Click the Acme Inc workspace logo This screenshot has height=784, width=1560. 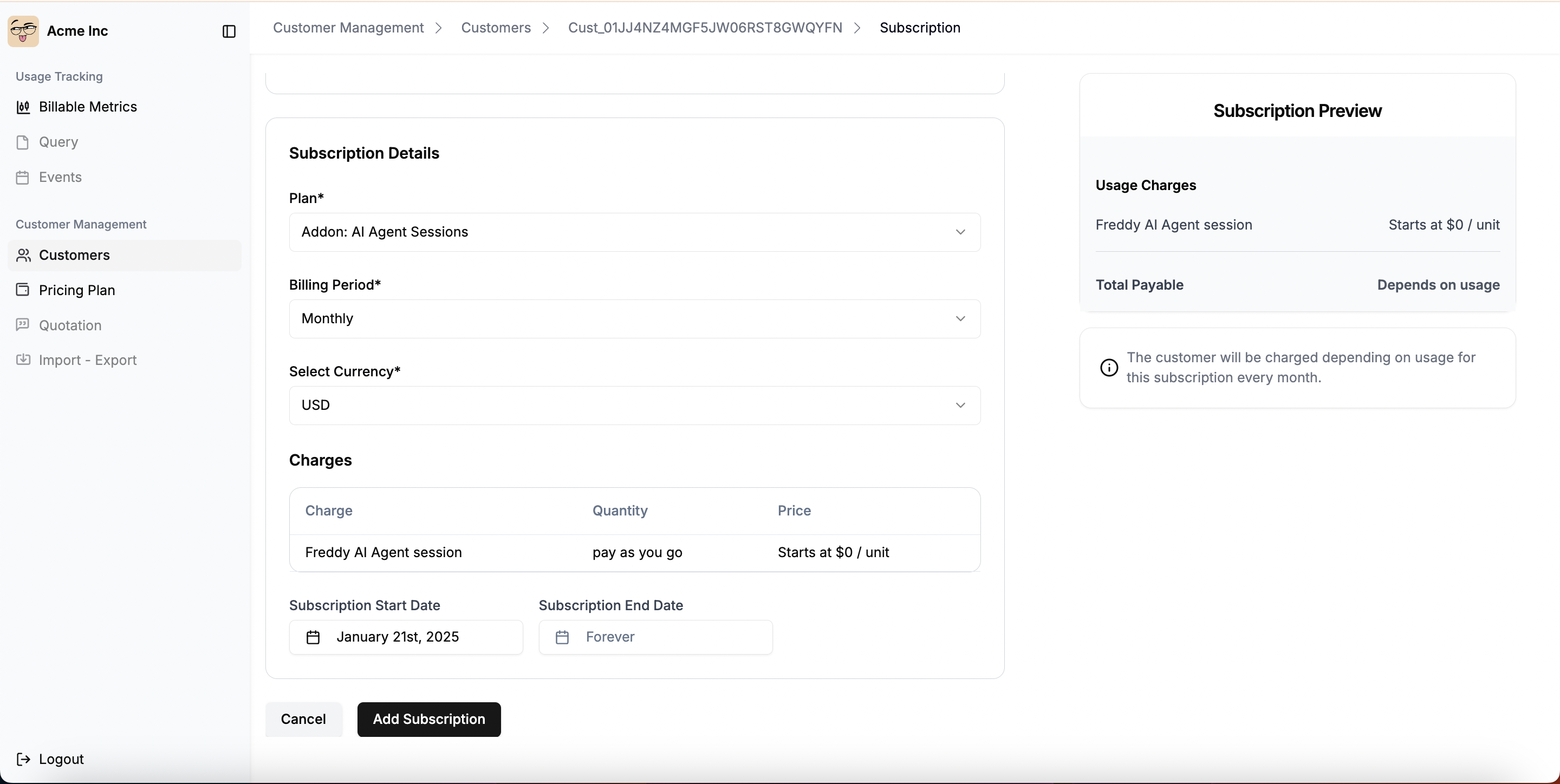coord(24,31)
